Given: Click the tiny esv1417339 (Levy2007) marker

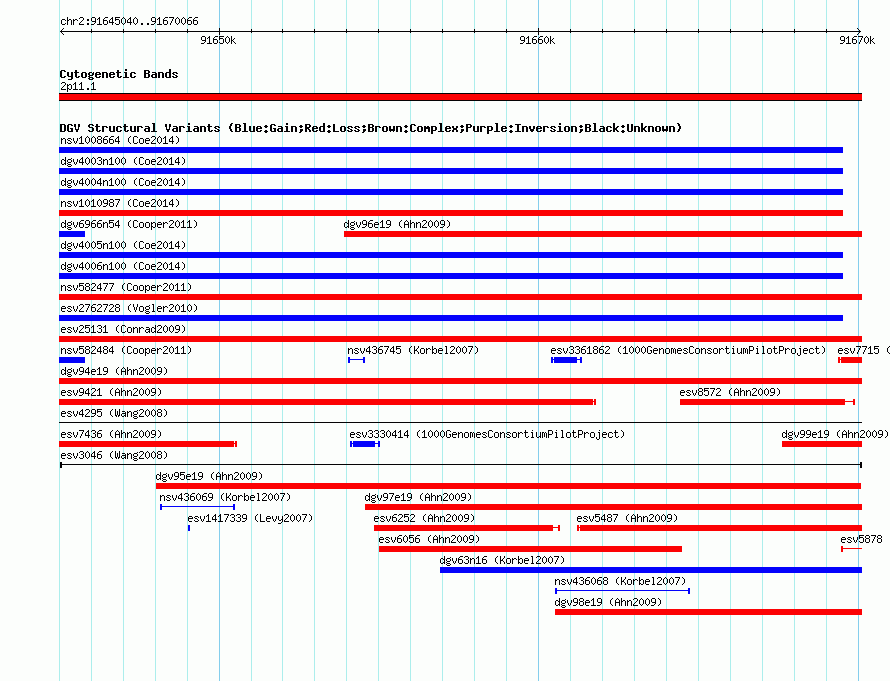Looking at the screenshot, I should pyautogui.click(x=189, y=528).
